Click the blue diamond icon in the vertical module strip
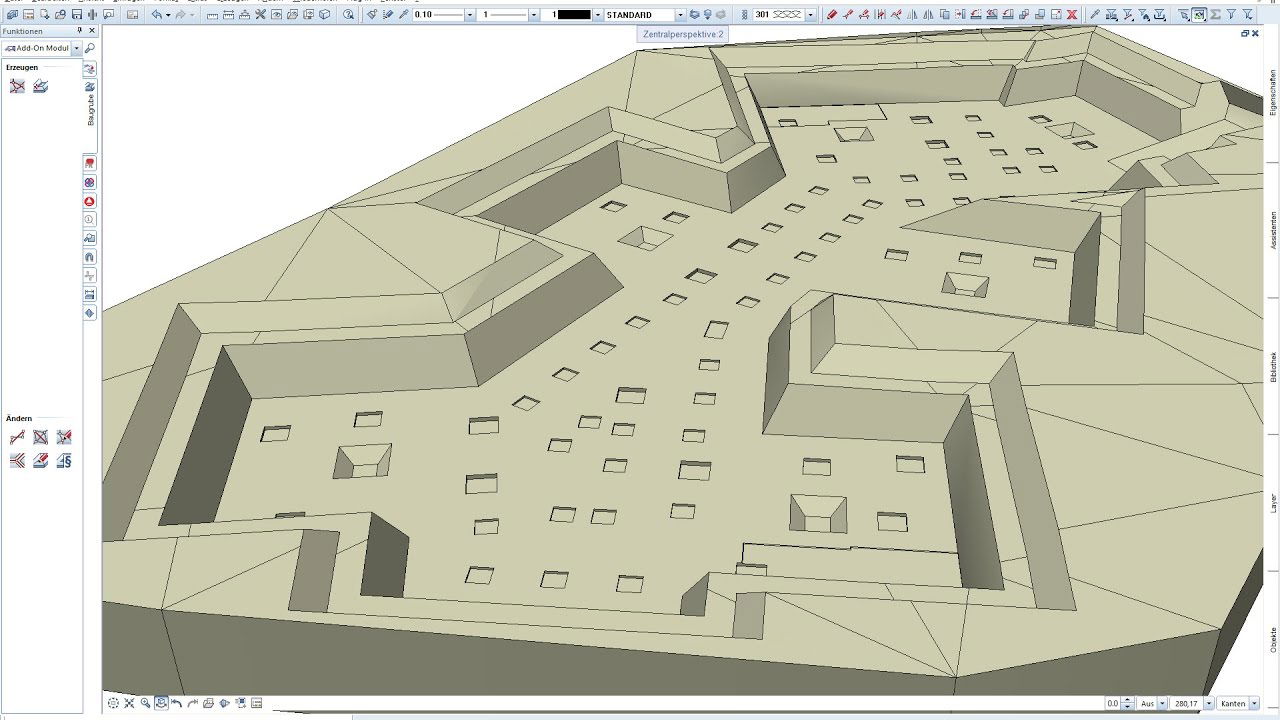This screenshot has width=1280, height=720. pos(90,313)
